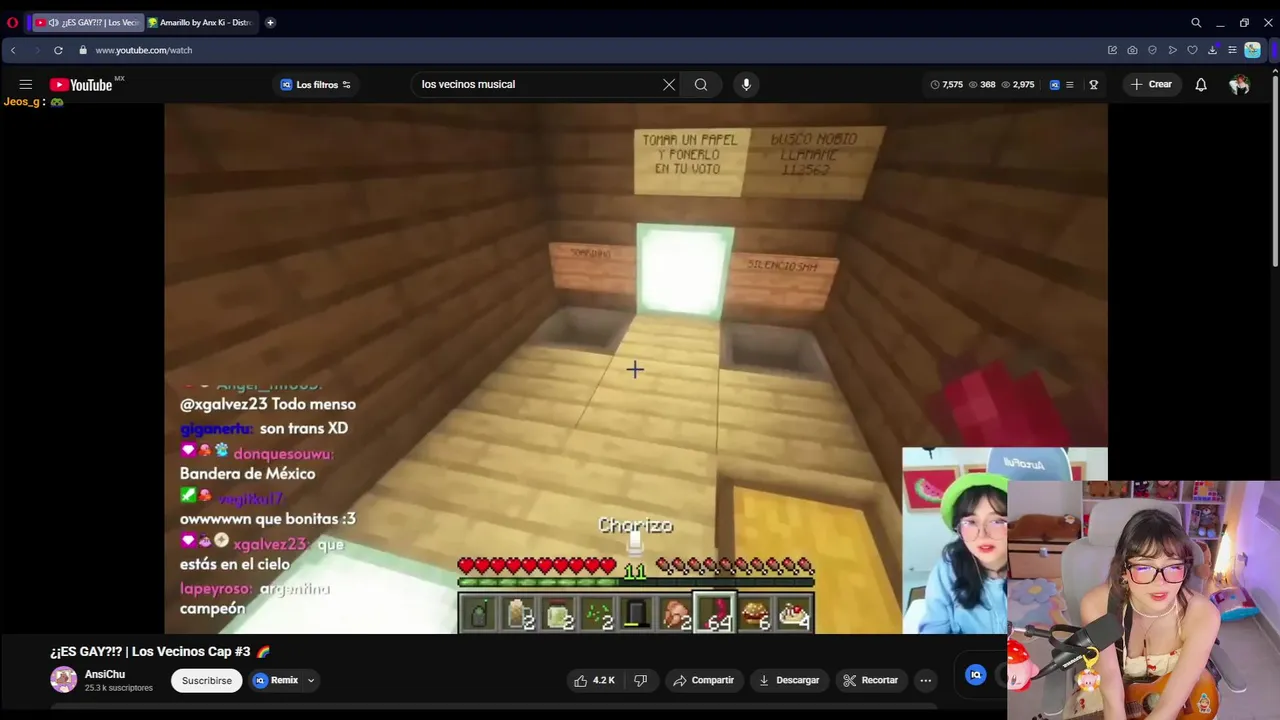The image size is (1280, 720).
Task: Open the AnsiChu channel avatar
Action: [64, 680]
